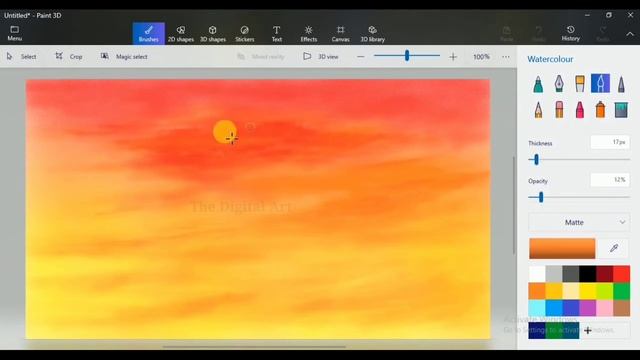Open the 3D shapes tab
Viewport: 640px width, 360px height.
[213, 33]
